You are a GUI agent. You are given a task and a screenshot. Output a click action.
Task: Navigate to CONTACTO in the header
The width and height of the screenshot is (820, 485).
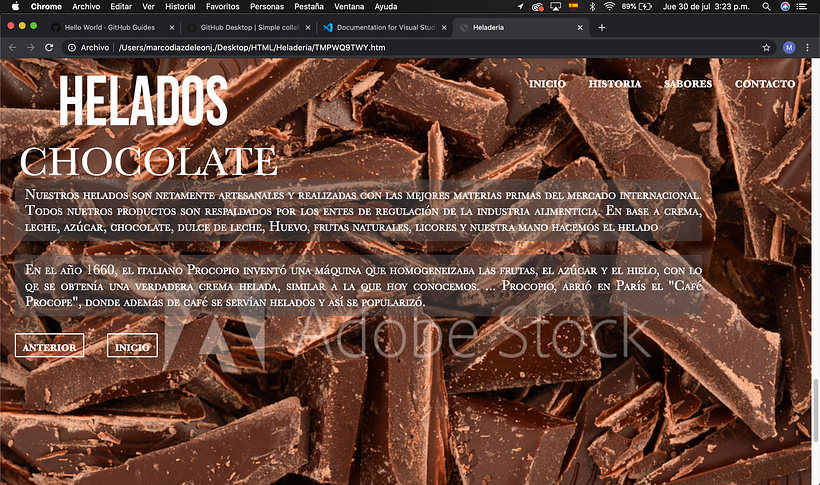coord(765,84)
